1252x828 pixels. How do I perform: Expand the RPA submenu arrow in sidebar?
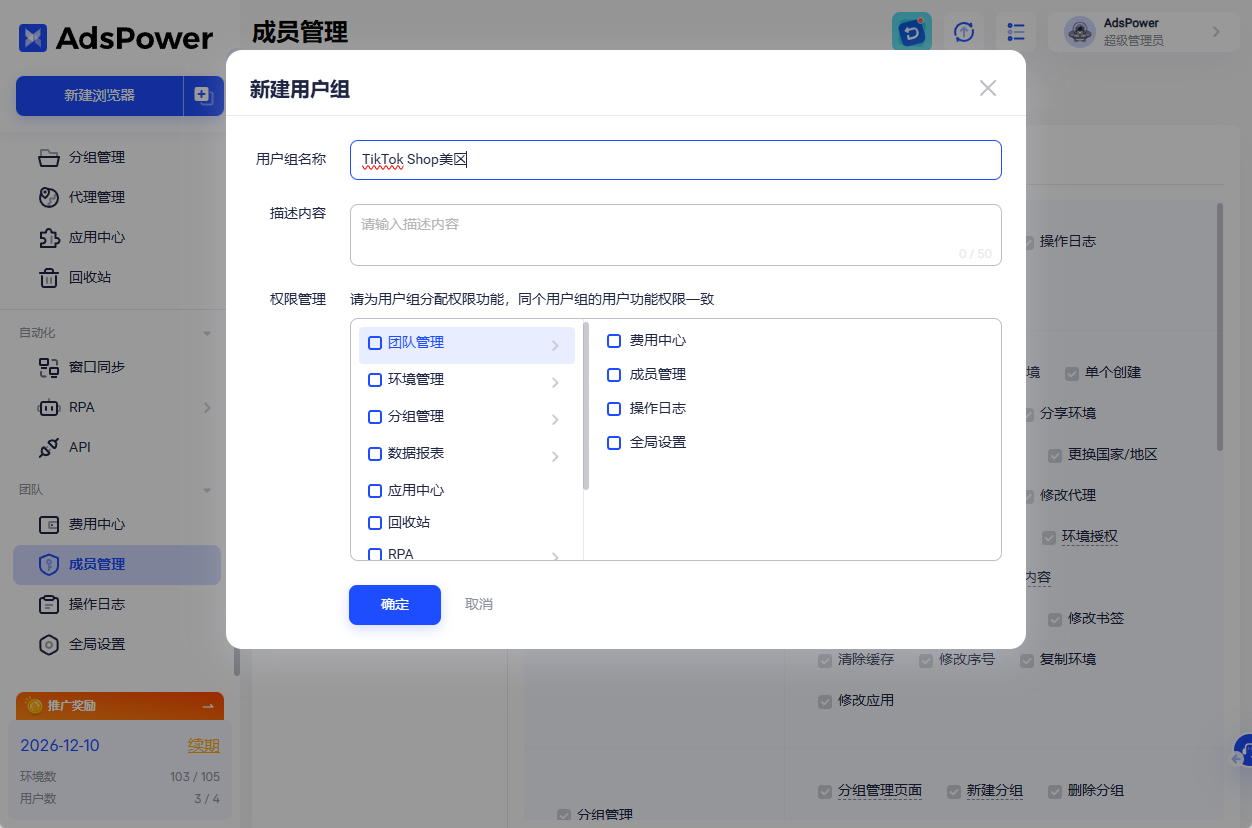point(207,407)
